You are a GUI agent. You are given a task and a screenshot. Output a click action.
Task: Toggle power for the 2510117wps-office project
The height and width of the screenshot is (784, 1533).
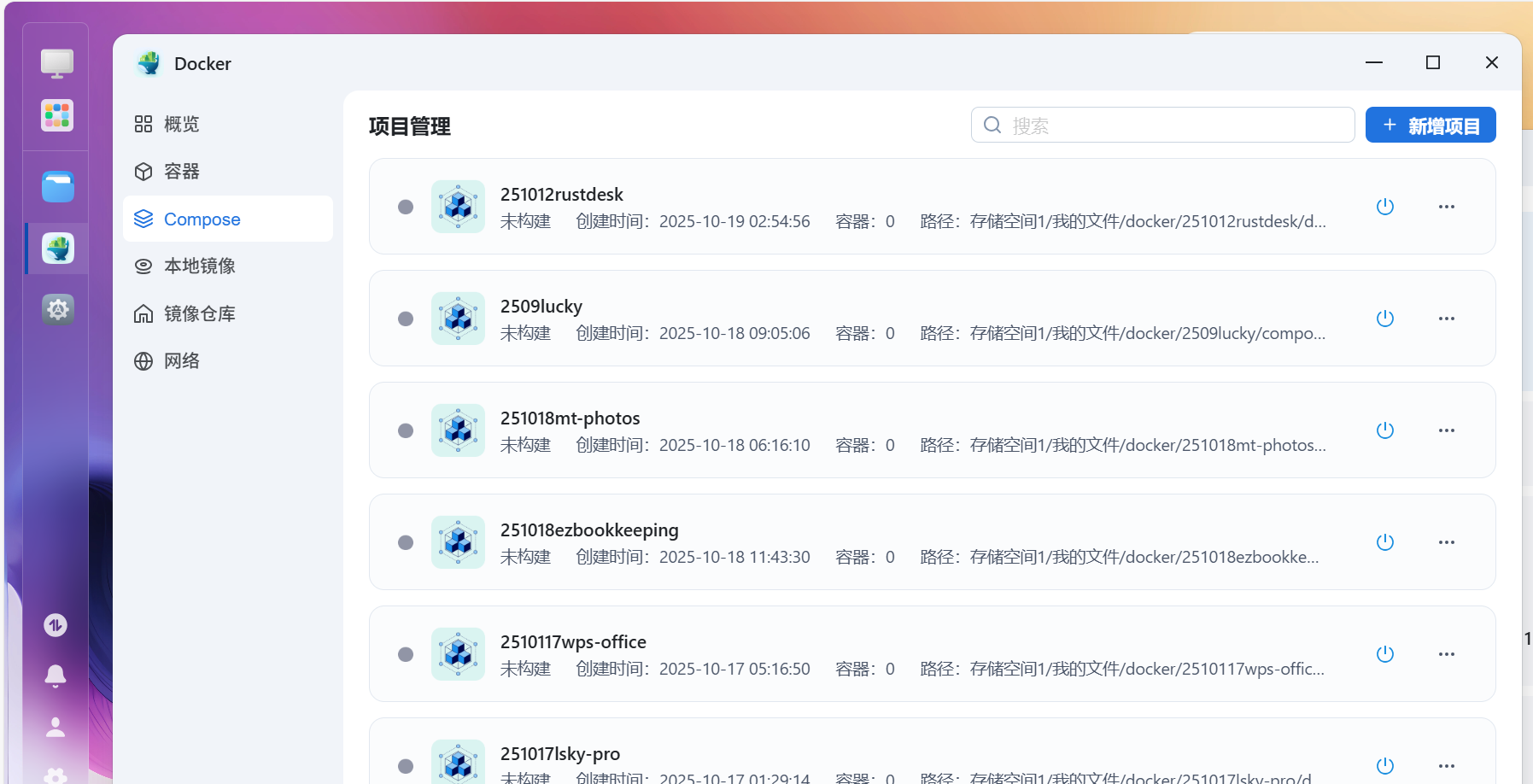1385,654
